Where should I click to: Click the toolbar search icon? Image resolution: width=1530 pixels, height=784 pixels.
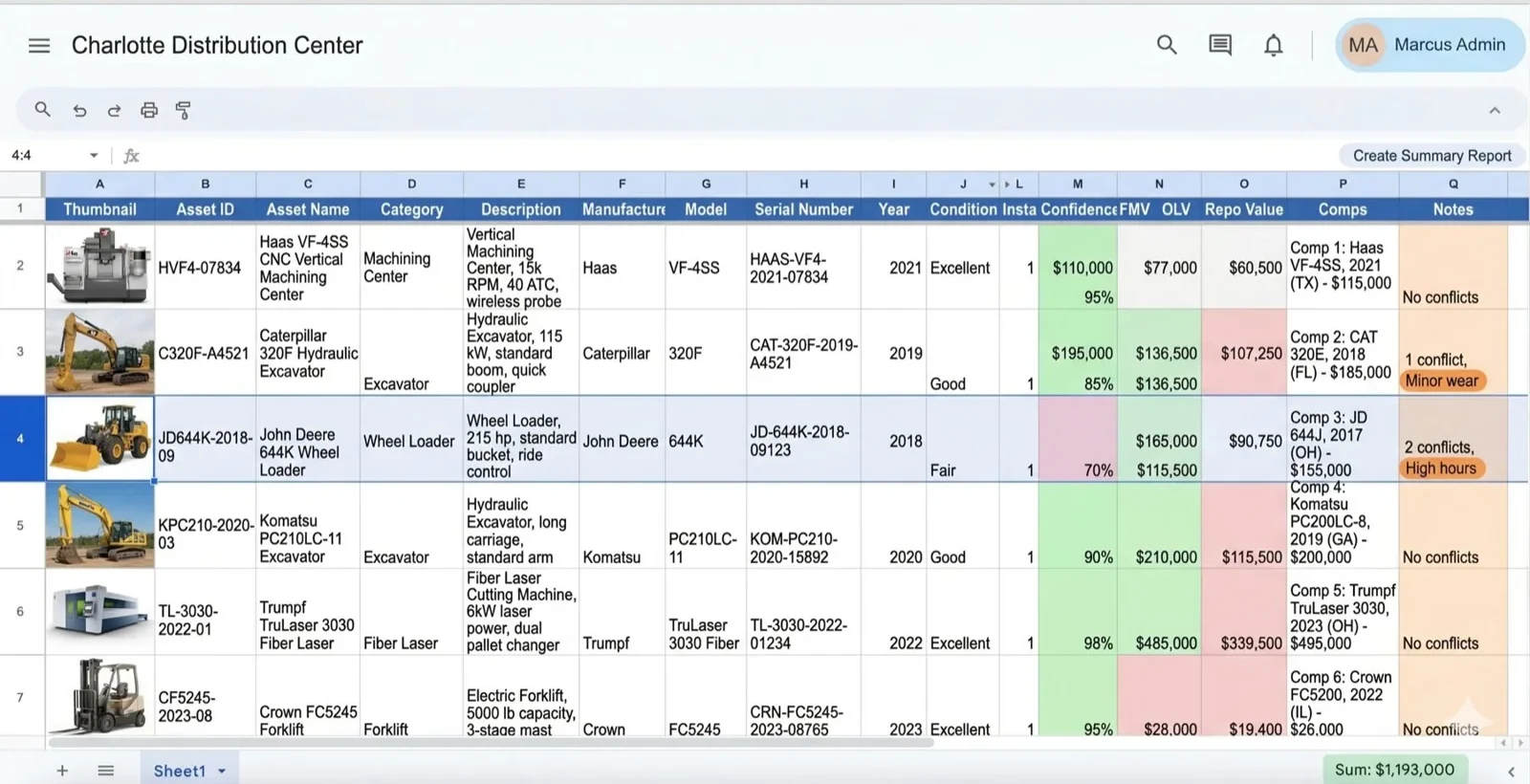pos(43,110)
